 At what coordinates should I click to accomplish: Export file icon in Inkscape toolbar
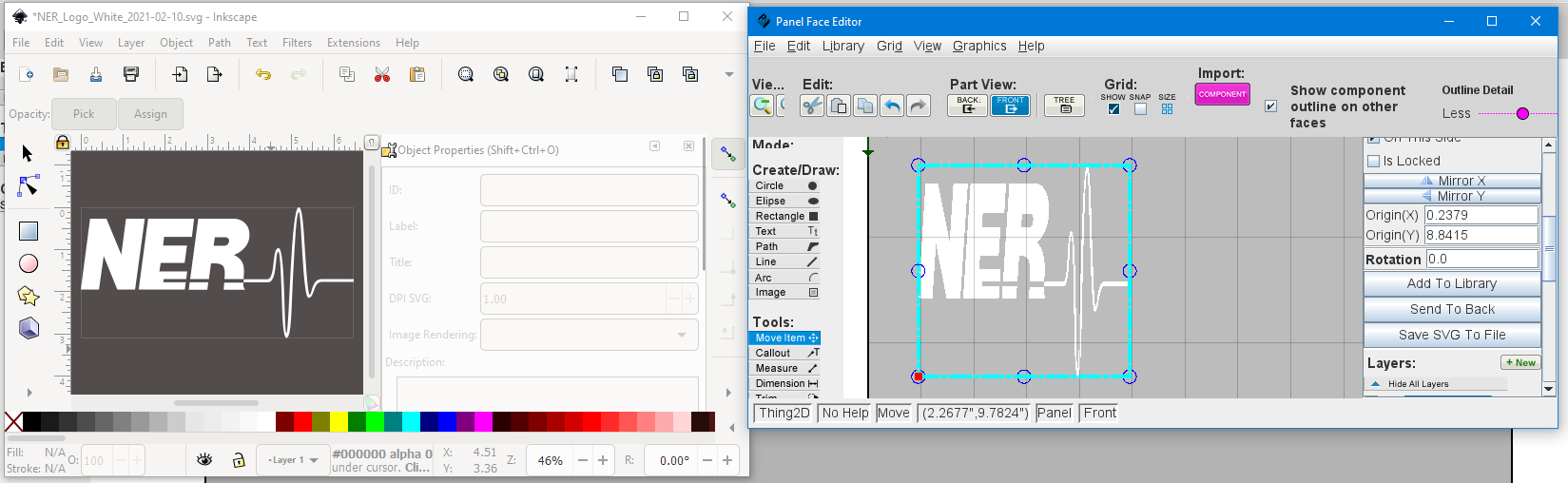click(215, 75)
